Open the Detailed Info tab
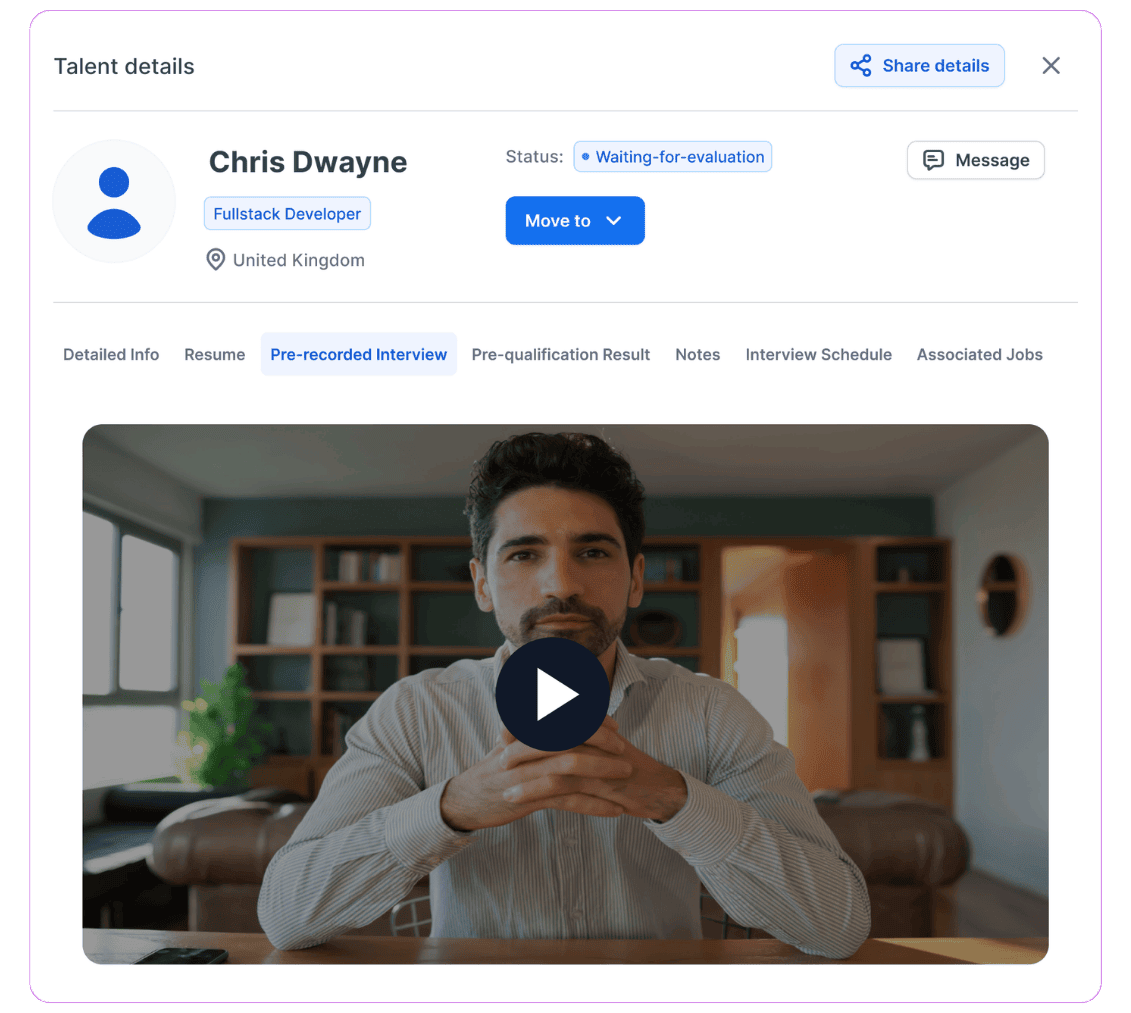The image size is (1131, 1013). click(111, 355)
